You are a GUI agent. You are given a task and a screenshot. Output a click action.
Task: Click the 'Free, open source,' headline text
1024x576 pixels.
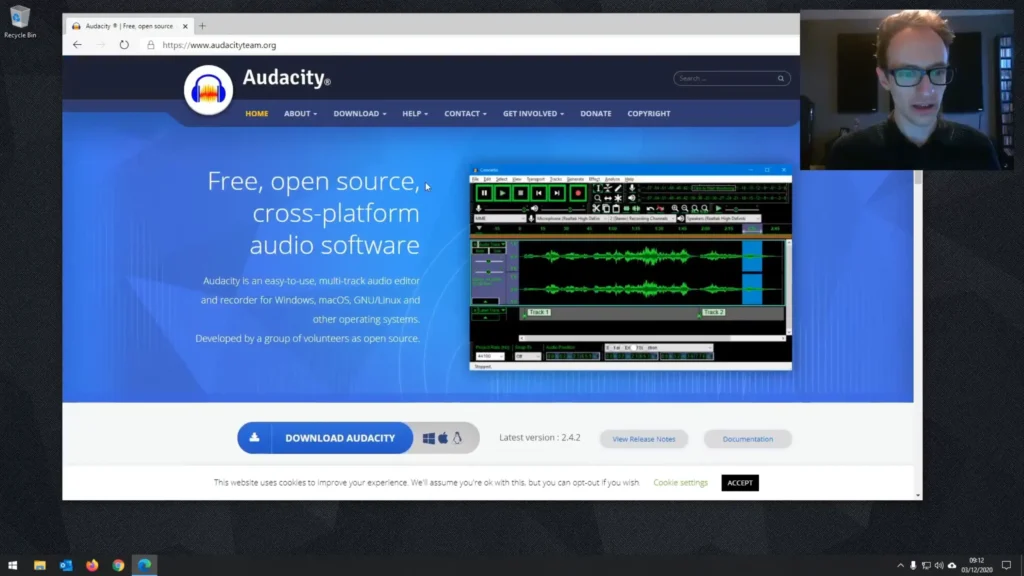click(313, 182)
